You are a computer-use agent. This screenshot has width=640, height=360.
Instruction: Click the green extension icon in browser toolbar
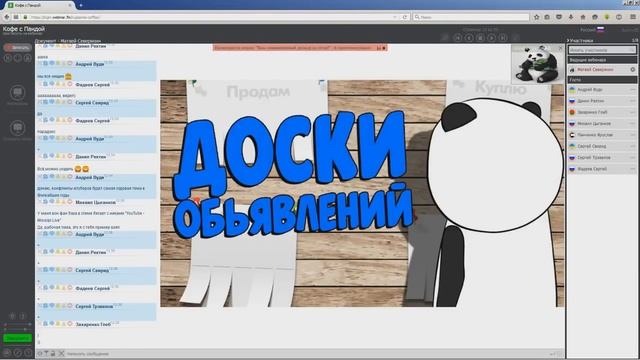tap(607, 17)
